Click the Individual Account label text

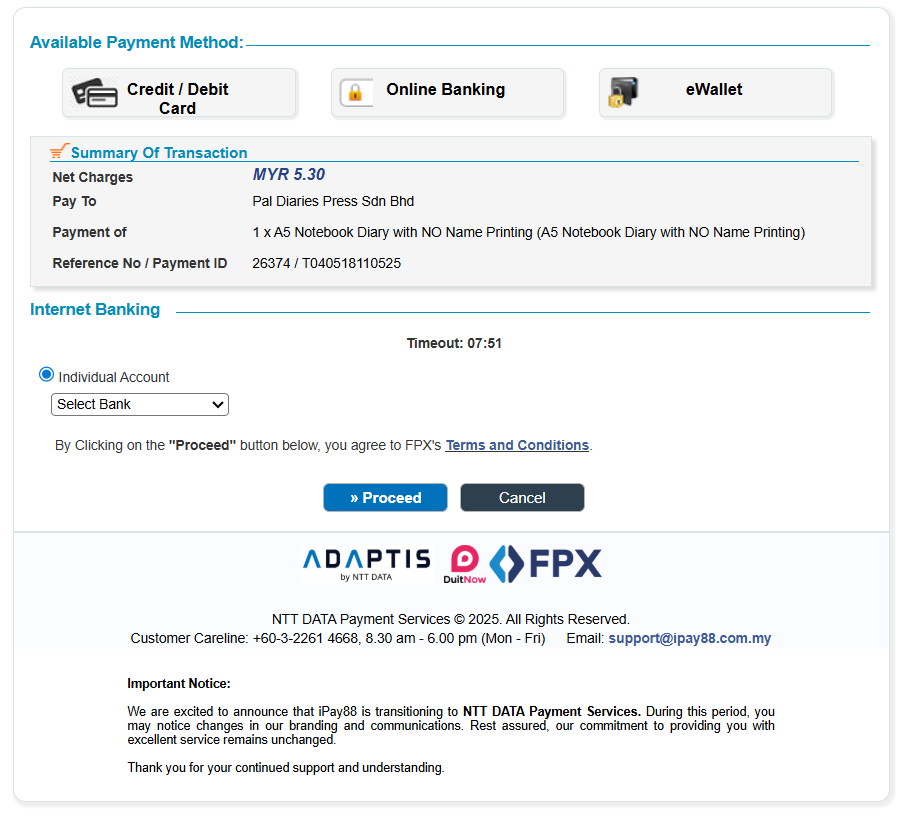(114, 377)
